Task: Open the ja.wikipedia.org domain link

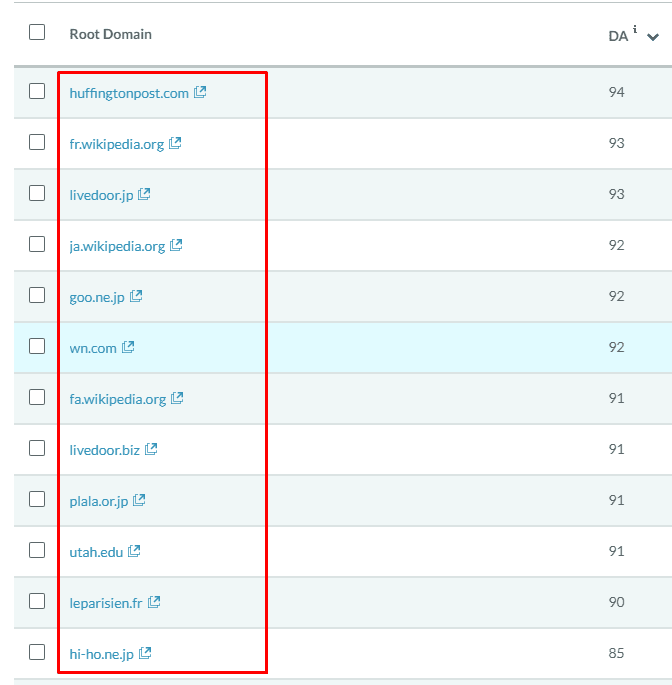Action: point(117,246)
